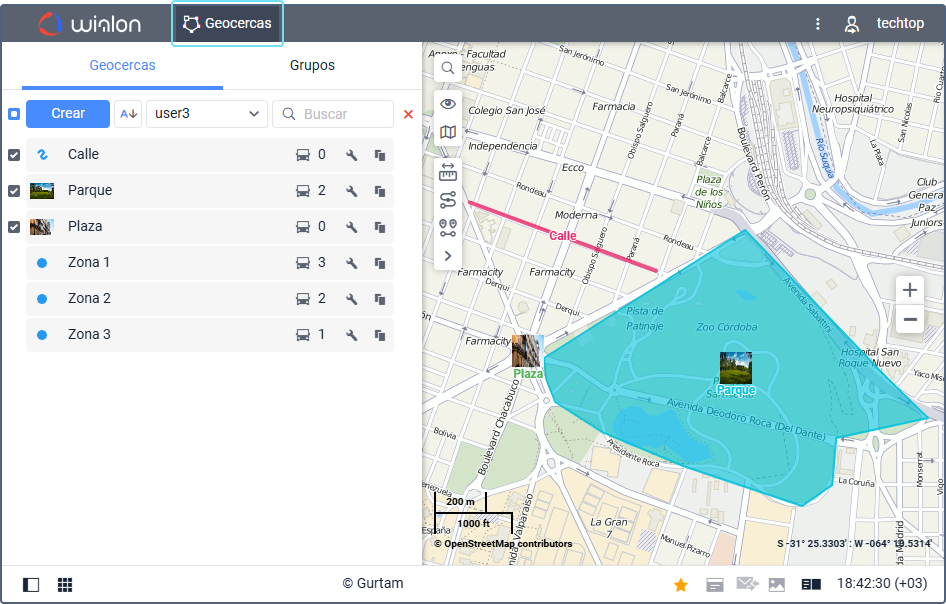946x604 pixels.
Task: Click the apps grid icon in bottom bar
Action: tap(65, 584)
